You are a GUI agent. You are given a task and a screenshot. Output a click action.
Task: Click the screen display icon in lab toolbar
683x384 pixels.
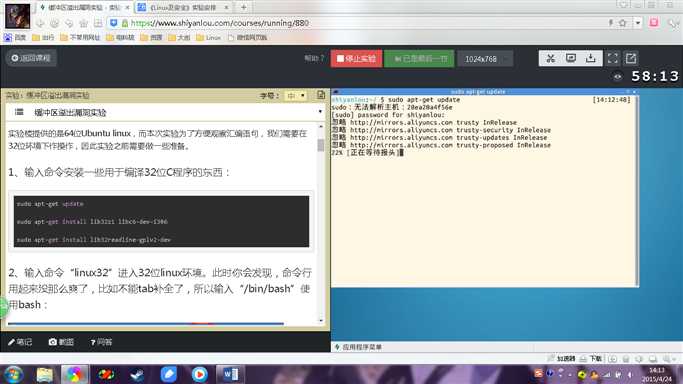pos(571,58)
